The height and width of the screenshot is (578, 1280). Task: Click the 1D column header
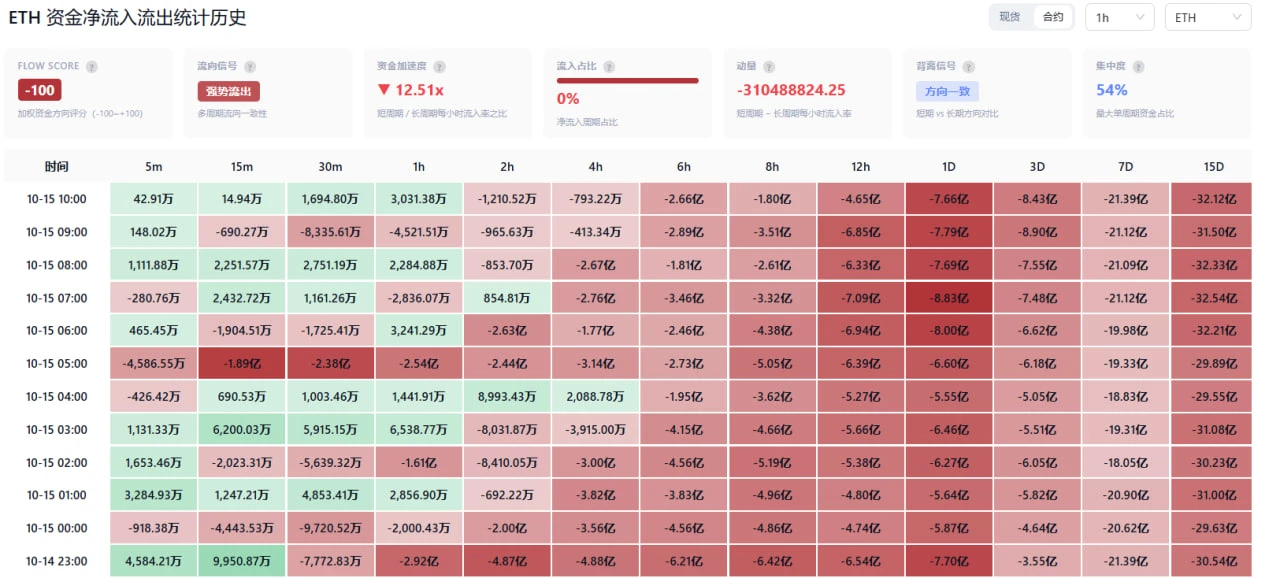[949, 166]
